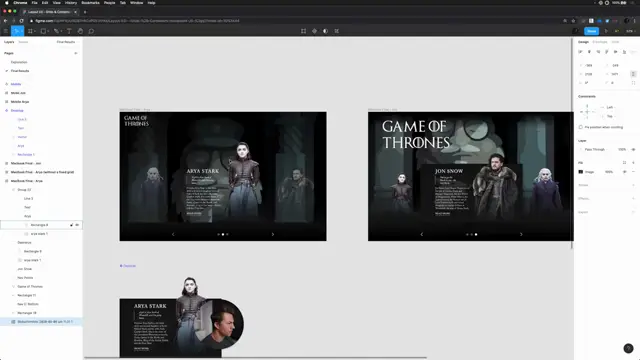
Task: Click the align horizontal centers icon
Action: pos(589,52)
